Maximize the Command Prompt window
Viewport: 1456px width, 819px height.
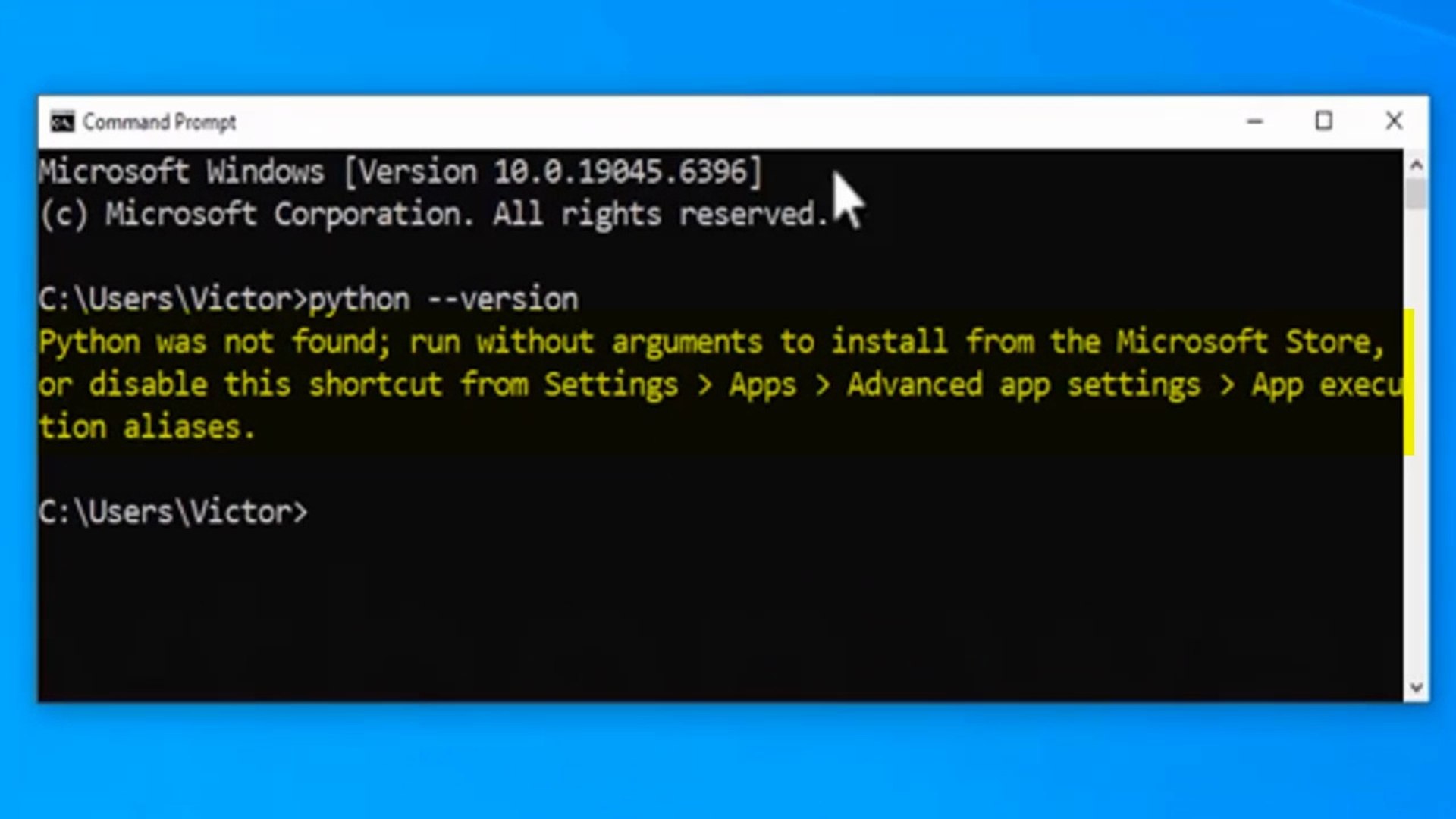tap(1324, 121)
